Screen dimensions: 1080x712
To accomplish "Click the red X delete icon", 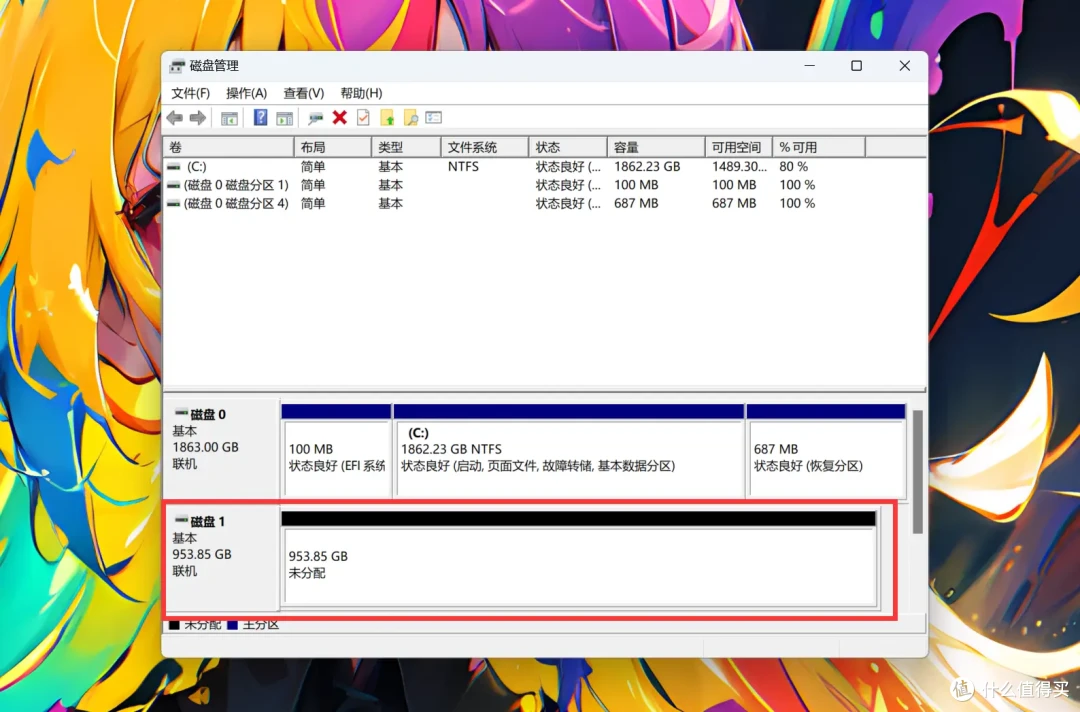I will 340,118.
